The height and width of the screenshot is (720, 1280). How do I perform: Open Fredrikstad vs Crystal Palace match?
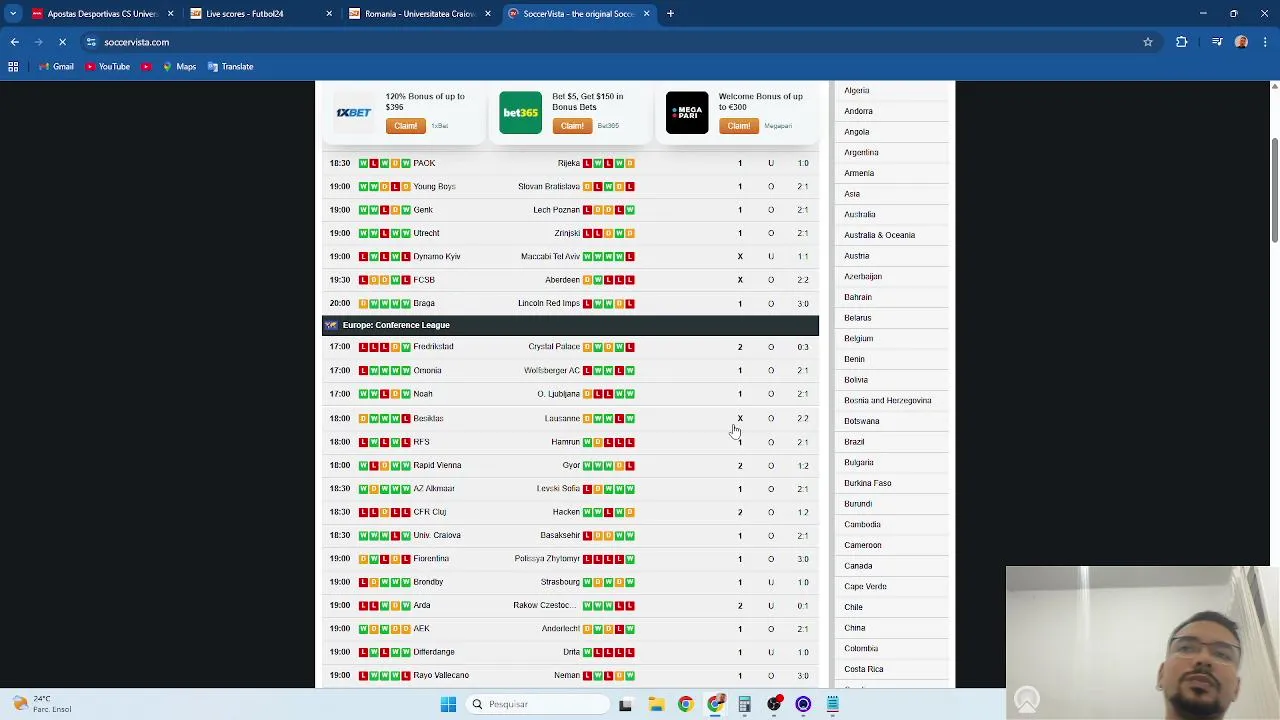(570, 347)
